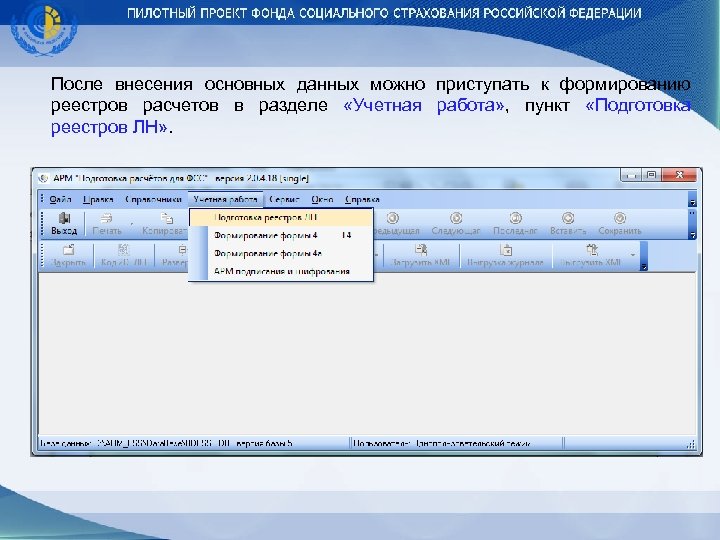Maximize the АРМ application window

(x=651, y=174)
